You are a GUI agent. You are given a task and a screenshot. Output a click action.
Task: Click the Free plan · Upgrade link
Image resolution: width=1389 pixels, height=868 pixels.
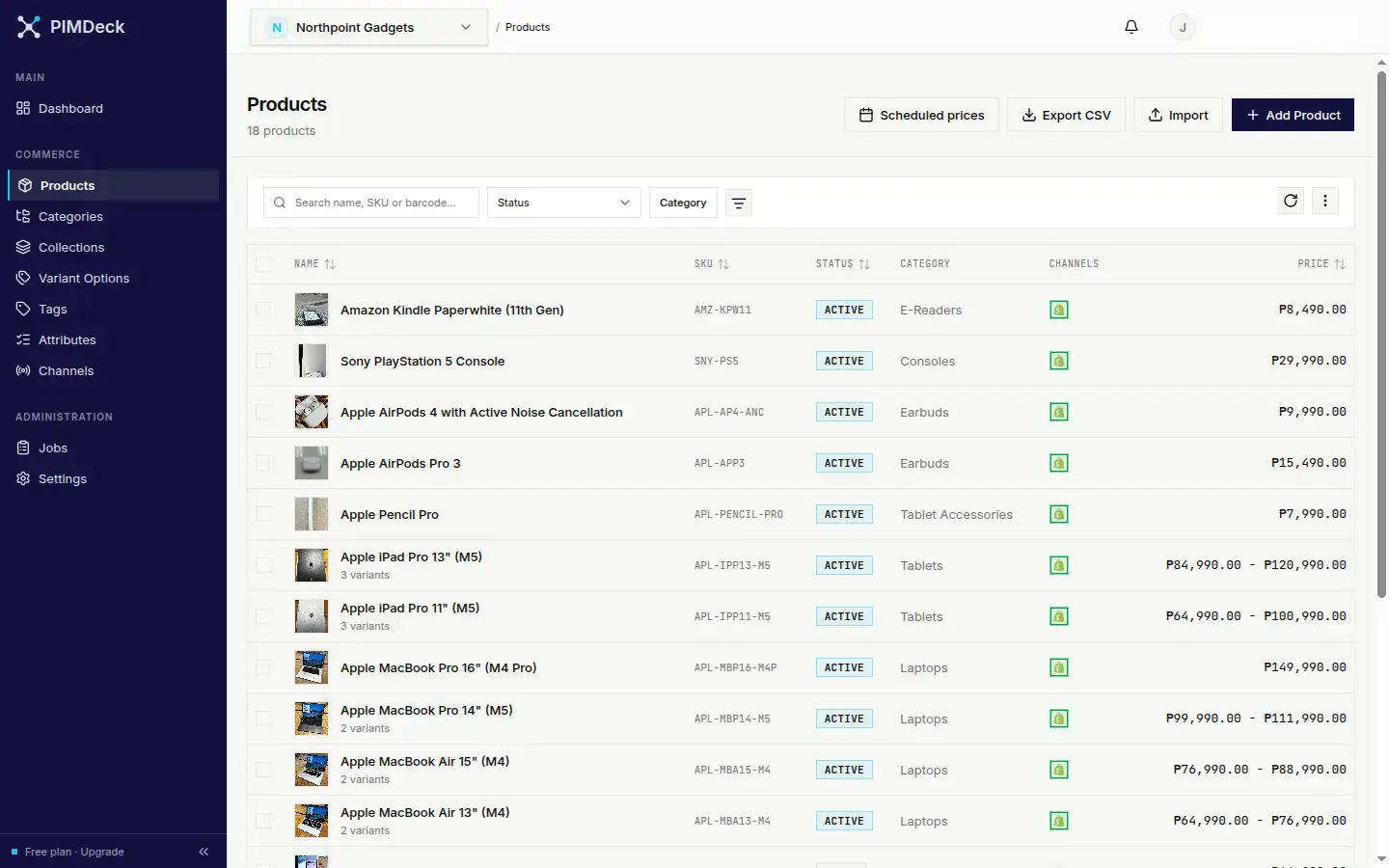(74, 852)
